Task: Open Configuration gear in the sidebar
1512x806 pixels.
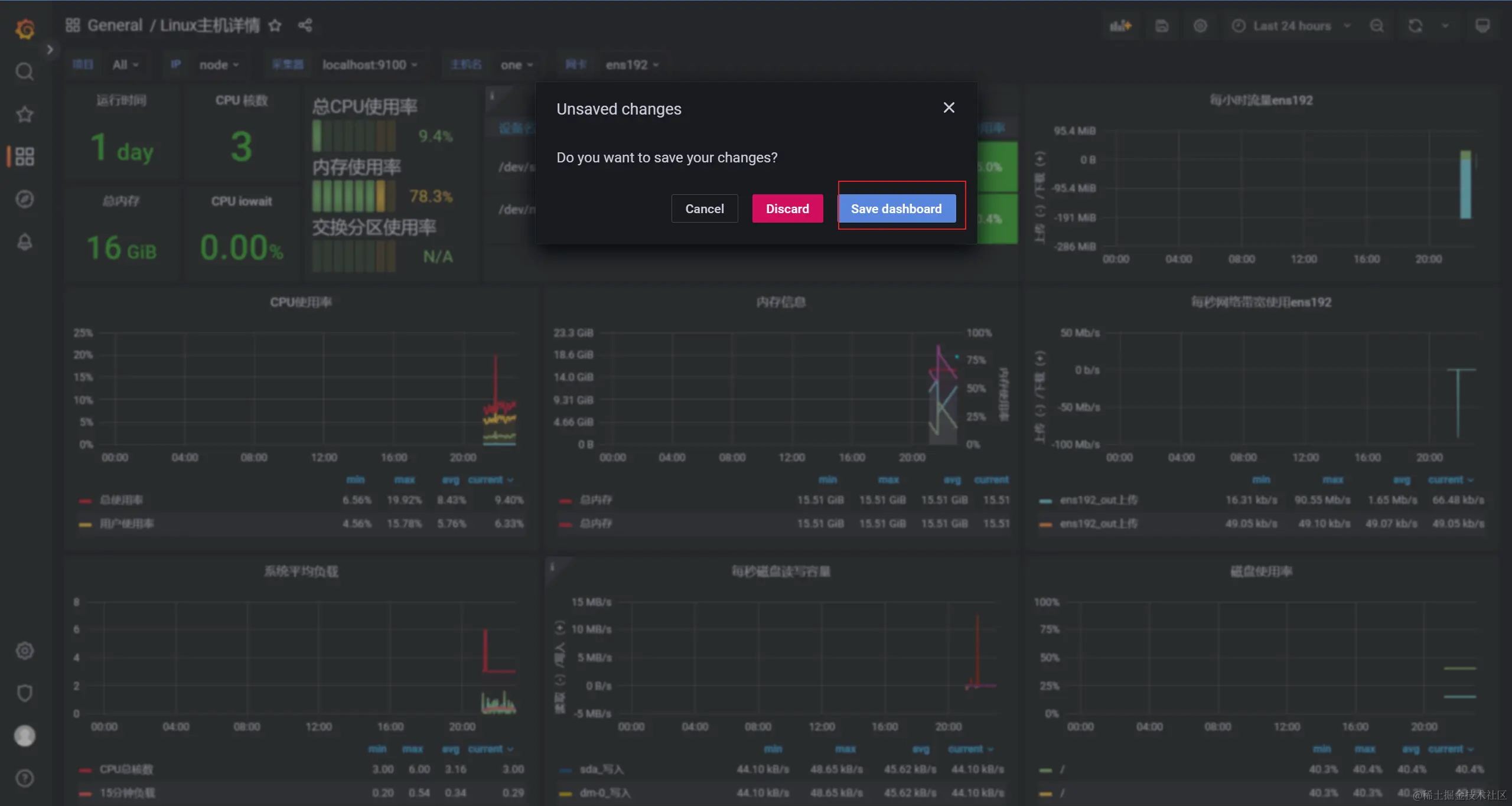Action: 25,650
